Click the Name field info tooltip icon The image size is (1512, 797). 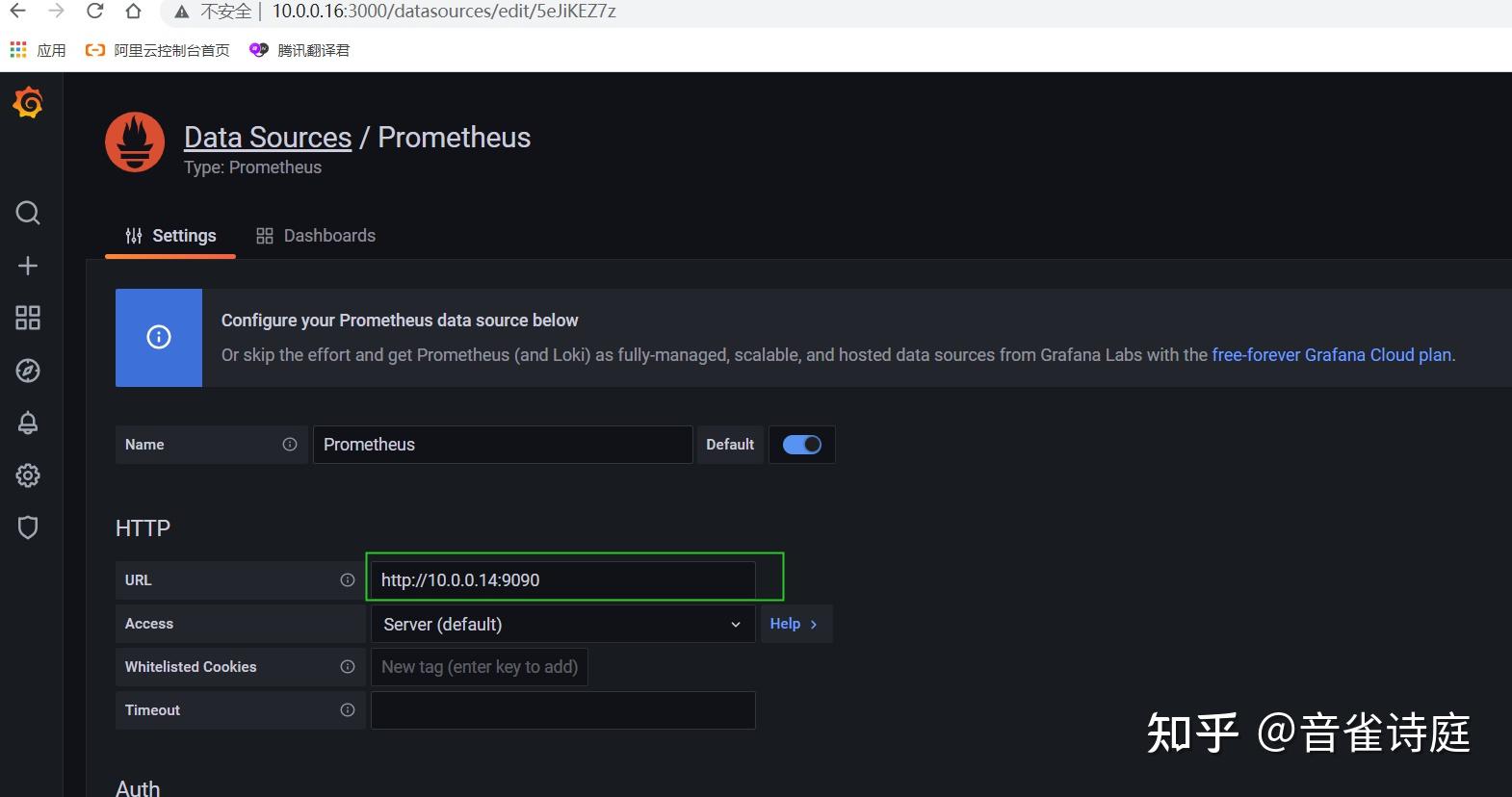[x=290, y=444]
